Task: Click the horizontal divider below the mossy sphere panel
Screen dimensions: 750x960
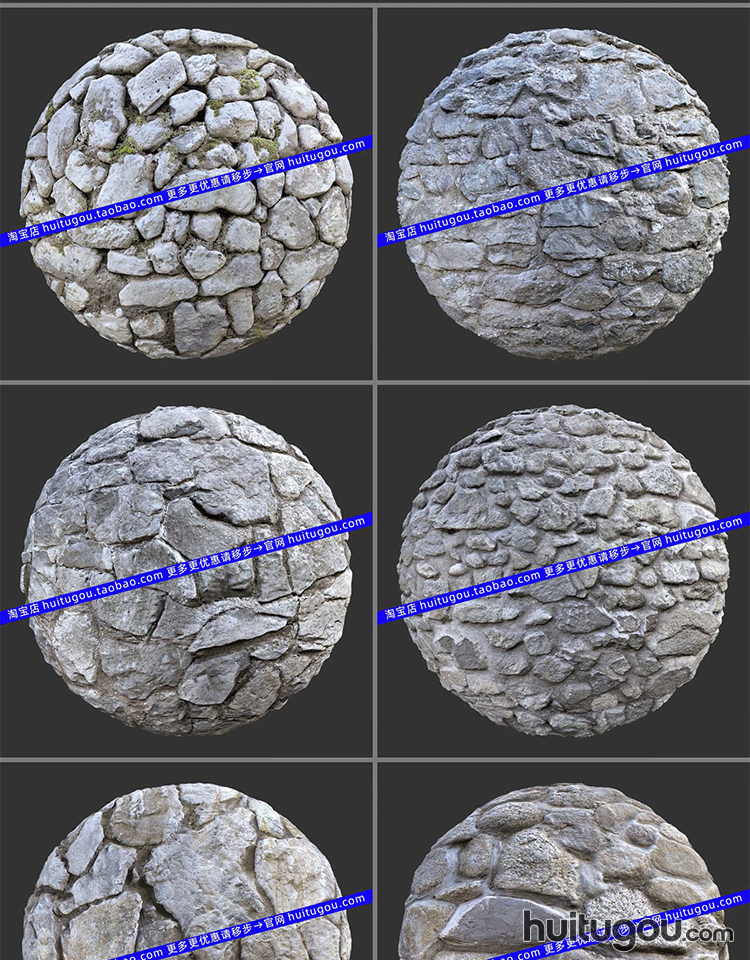Action: [x=186, y=382]
